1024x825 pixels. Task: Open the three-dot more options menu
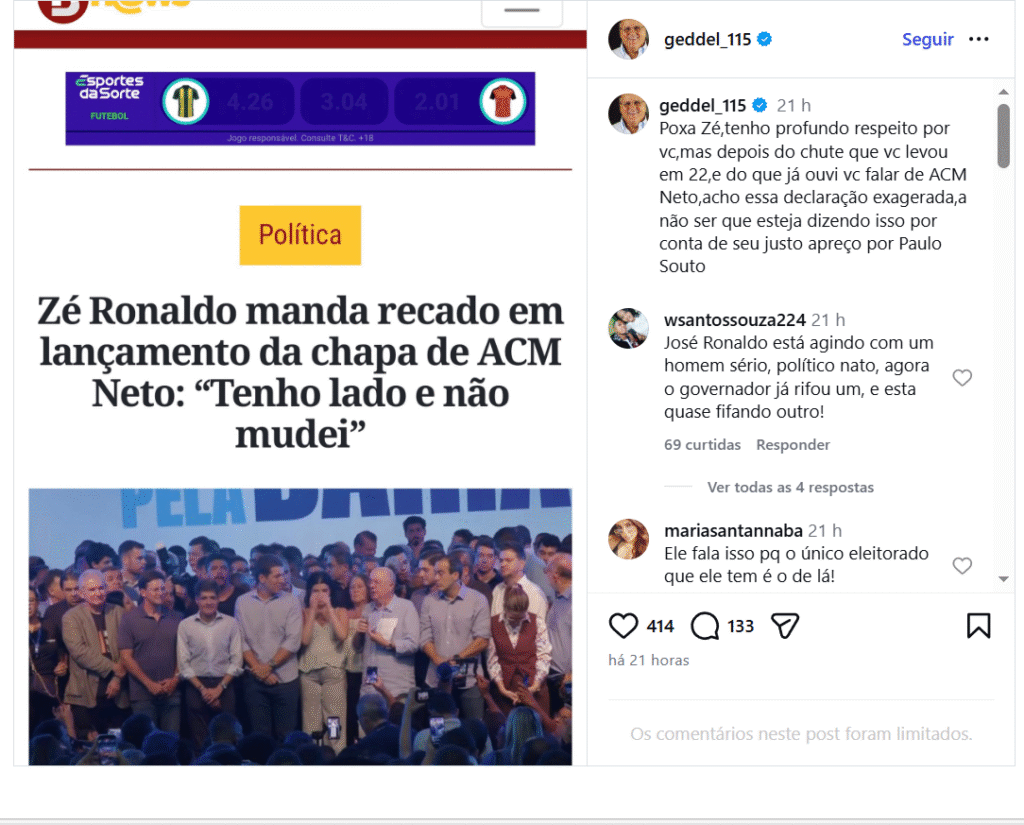(978, 39)
